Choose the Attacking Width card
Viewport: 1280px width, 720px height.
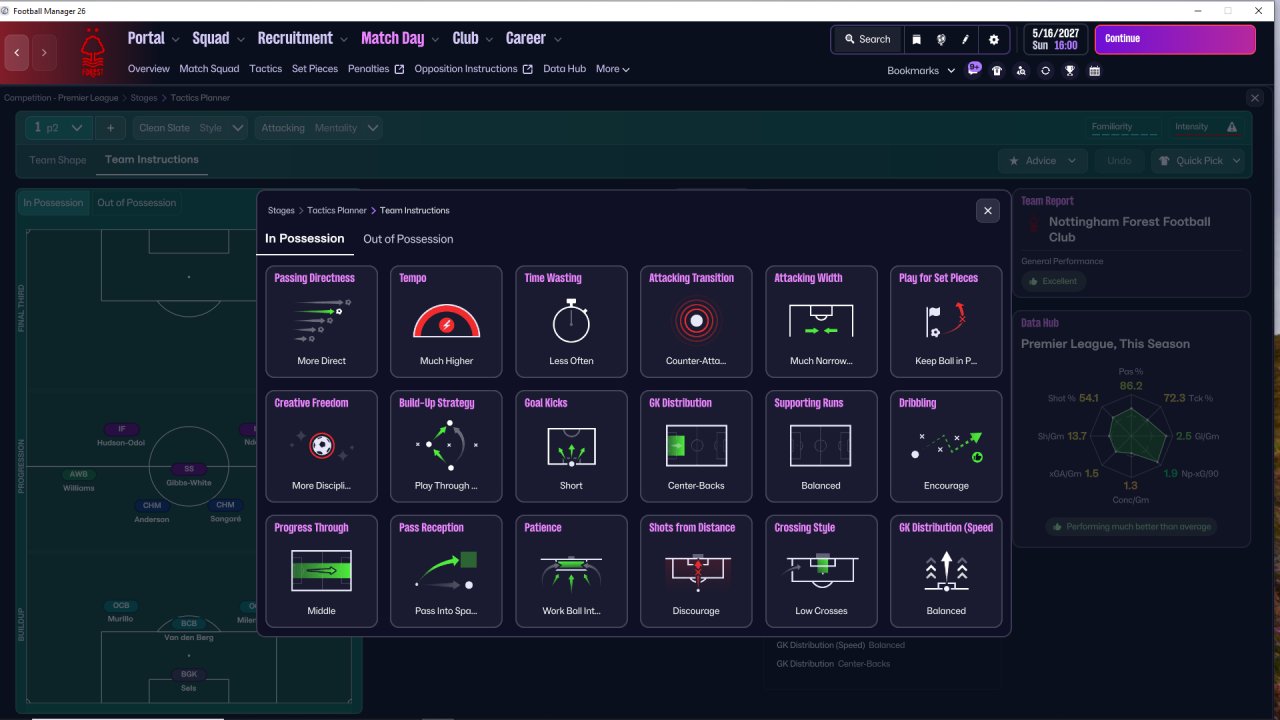tap(821, 321)
